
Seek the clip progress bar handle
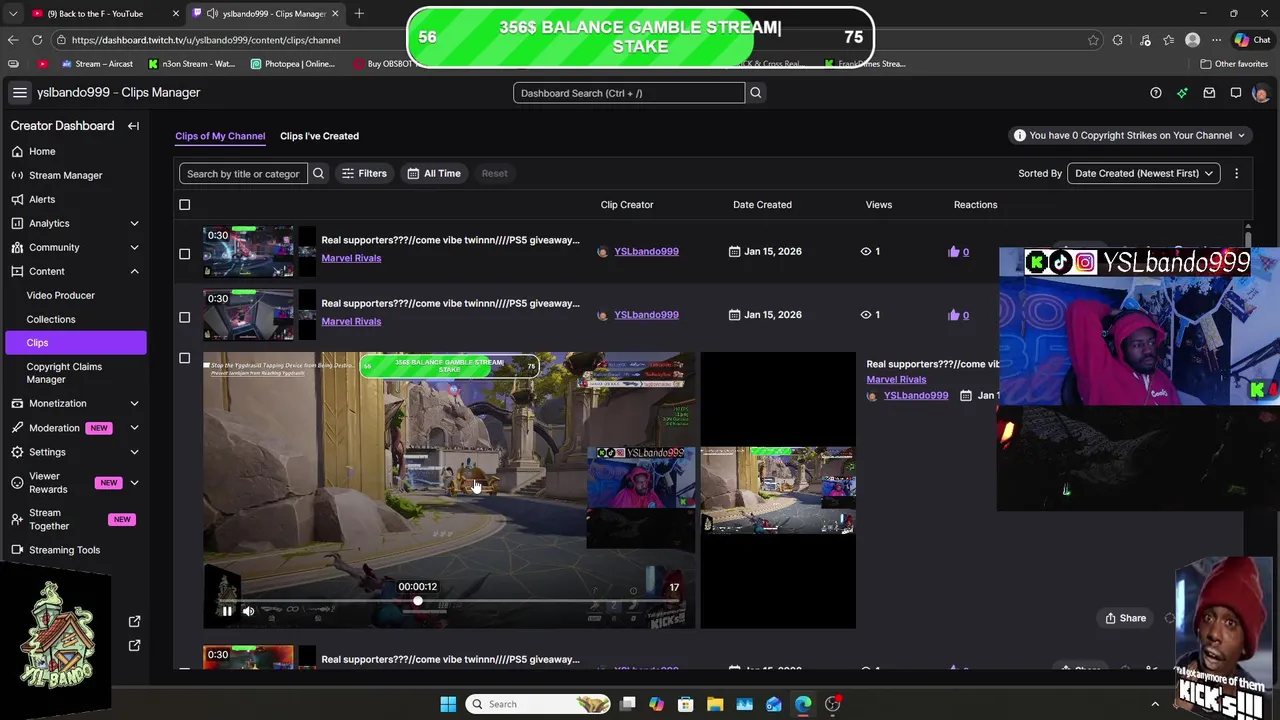click(417, 601)
